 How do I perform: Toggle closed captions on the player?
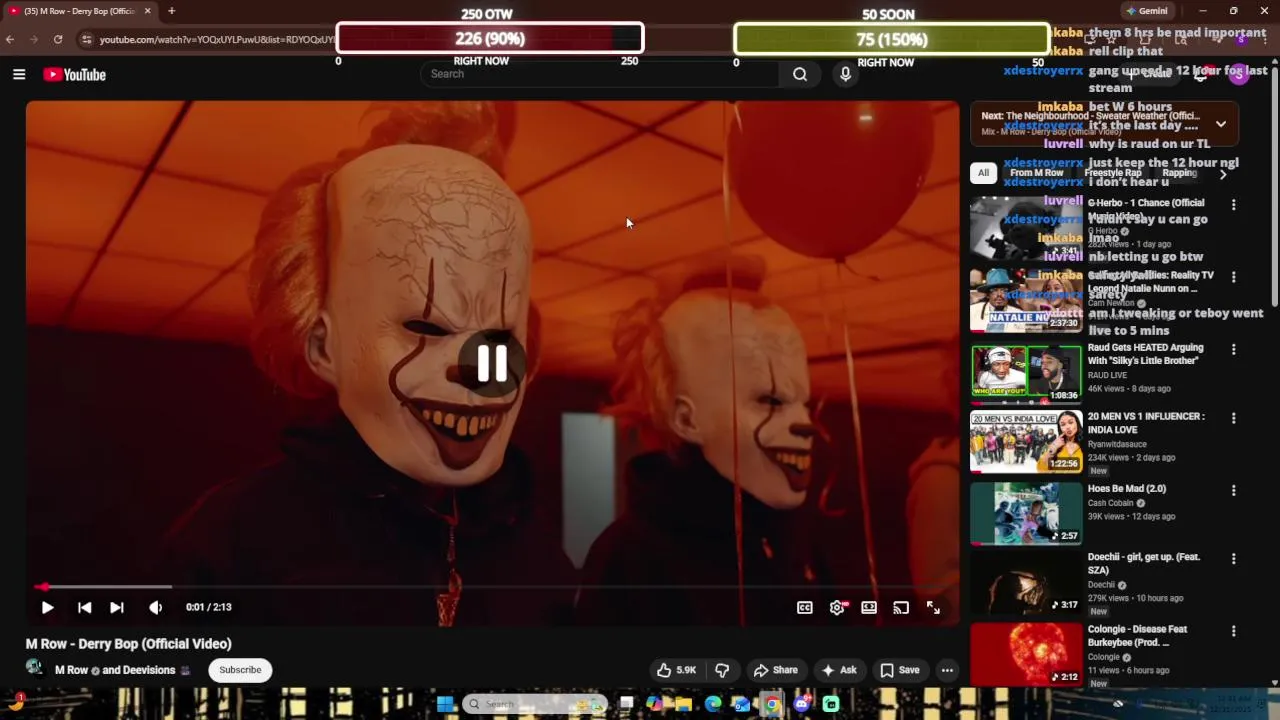804,607
